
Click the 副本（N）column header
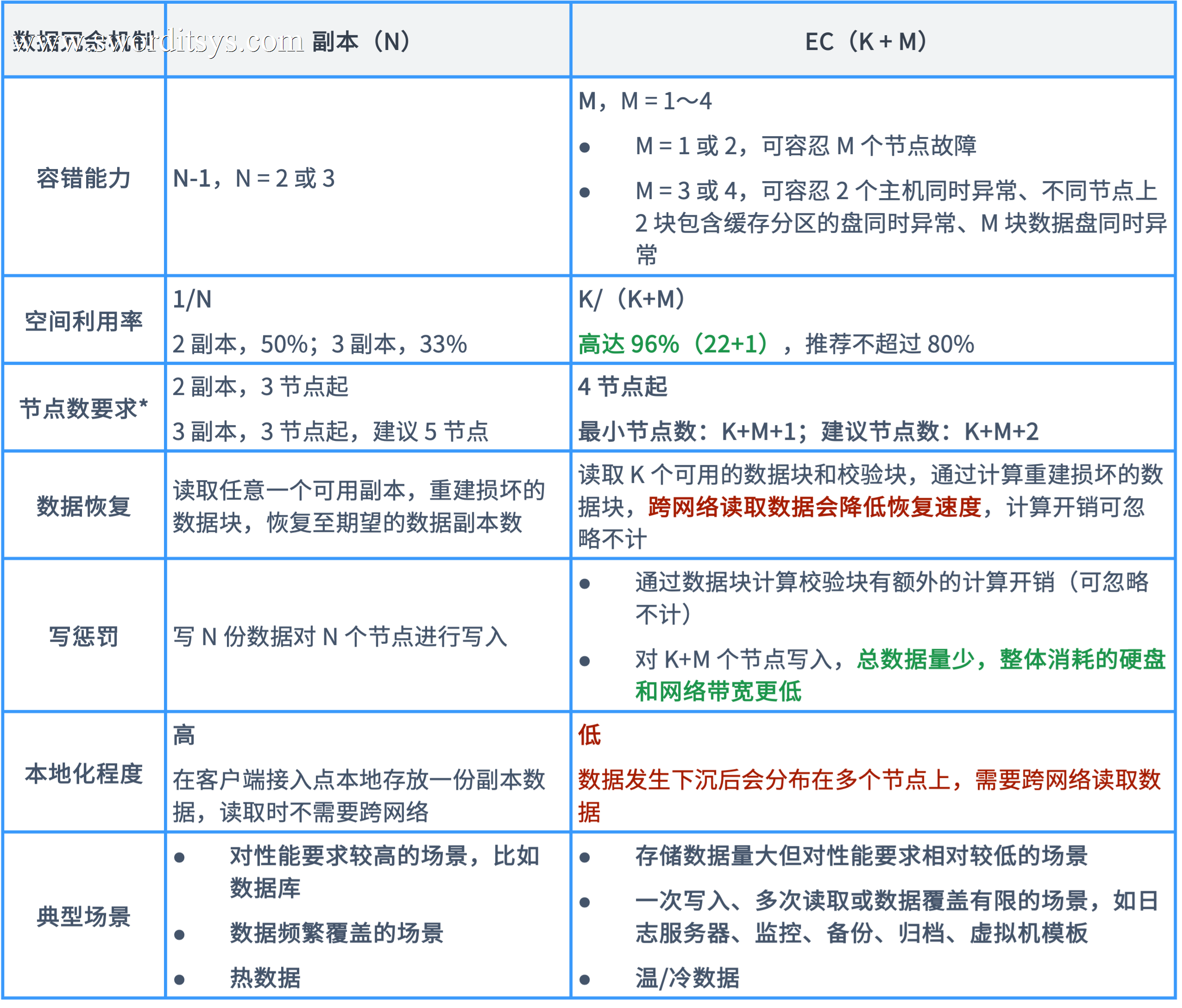click(363, 42)
